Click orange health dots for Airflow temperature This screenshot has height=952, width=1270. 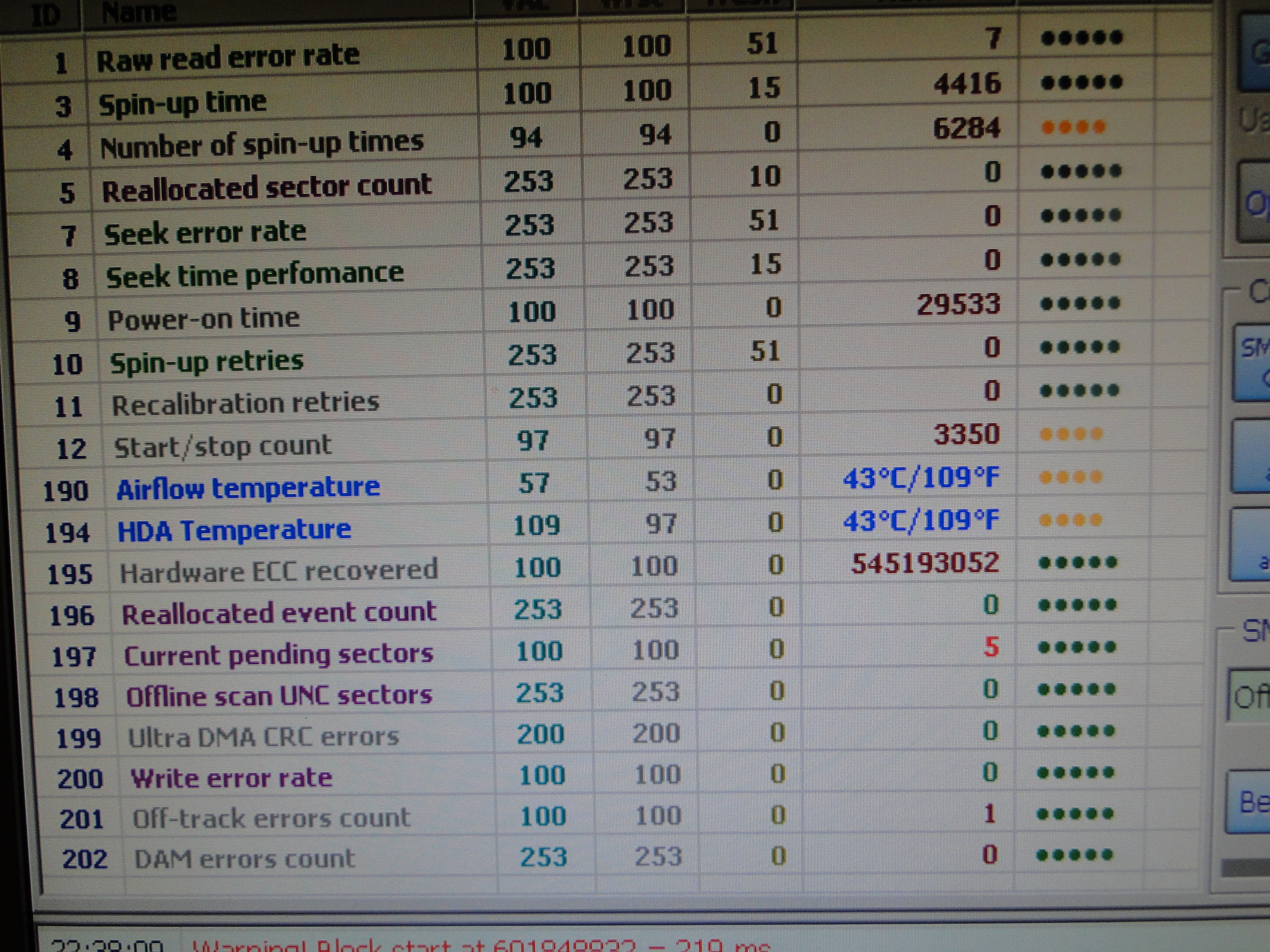pyautogui.click(x=1071, y=477)
